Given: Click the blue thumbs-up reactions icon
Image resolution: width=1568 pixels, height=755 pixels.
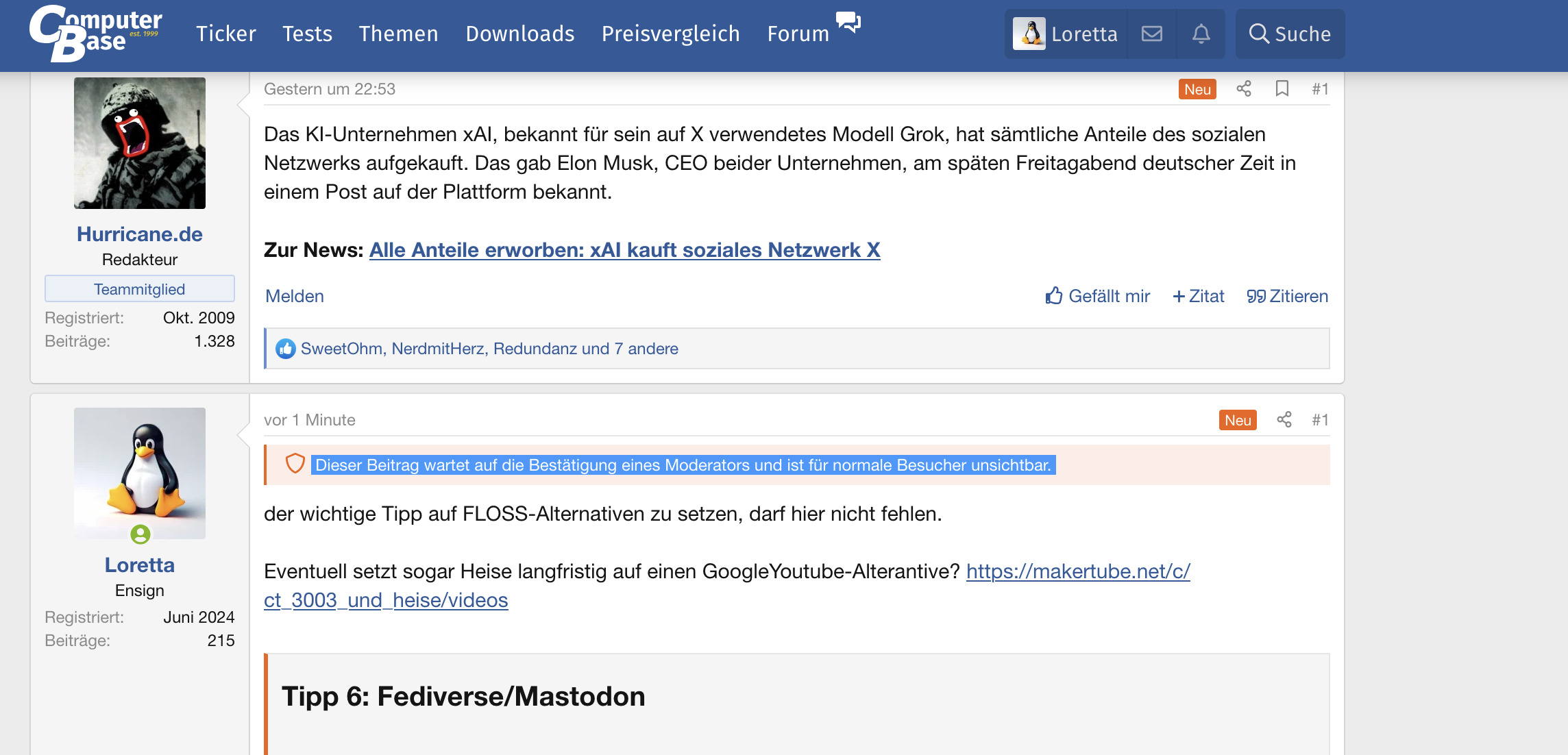Looking at the screenshot, I should pyautogui.click(x=286, y=349).
